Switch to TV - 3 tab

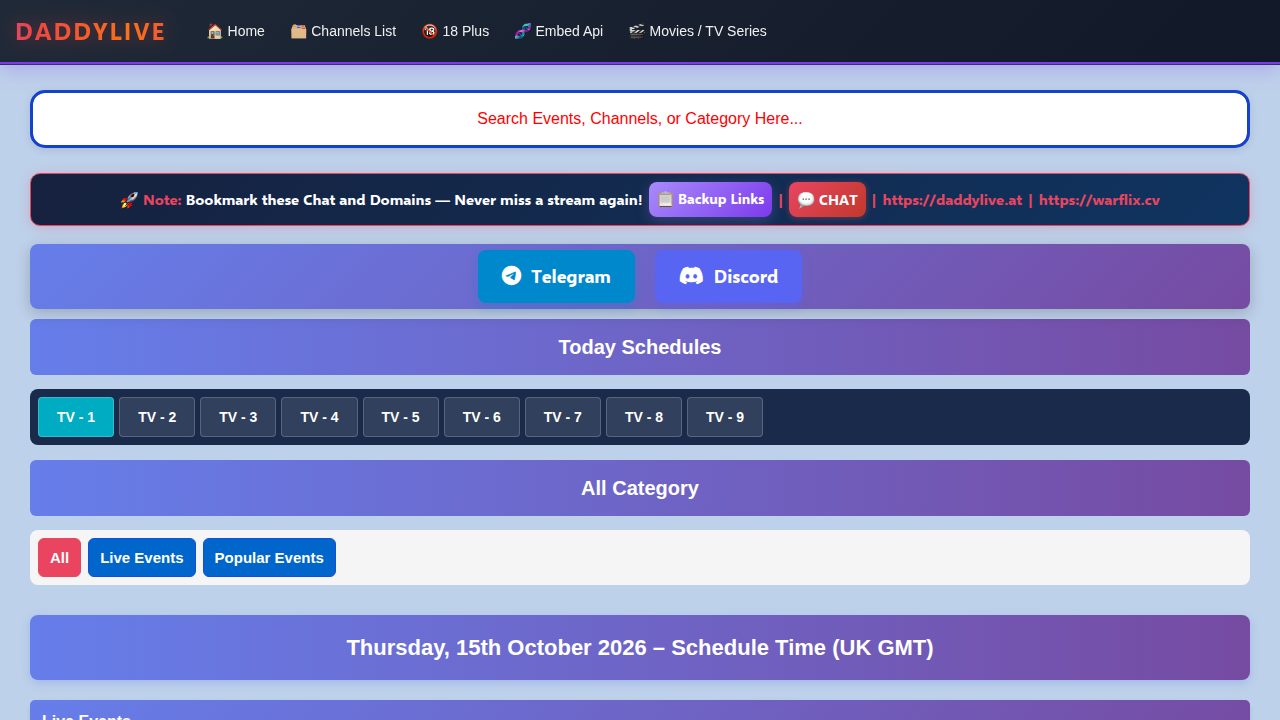(x=238, y=417)
